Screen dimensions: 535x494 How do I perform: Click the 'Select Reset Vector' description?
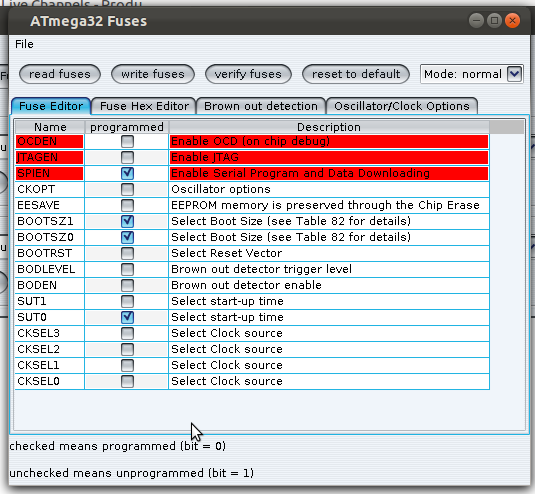[329, 253]
